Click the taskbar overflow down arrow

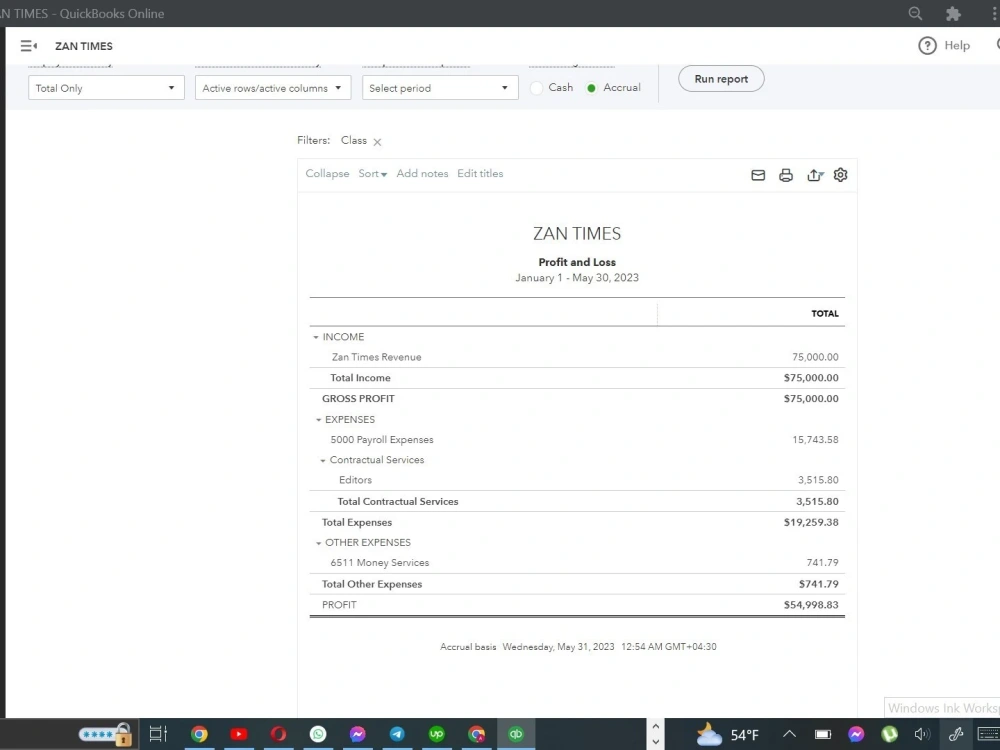655,742
